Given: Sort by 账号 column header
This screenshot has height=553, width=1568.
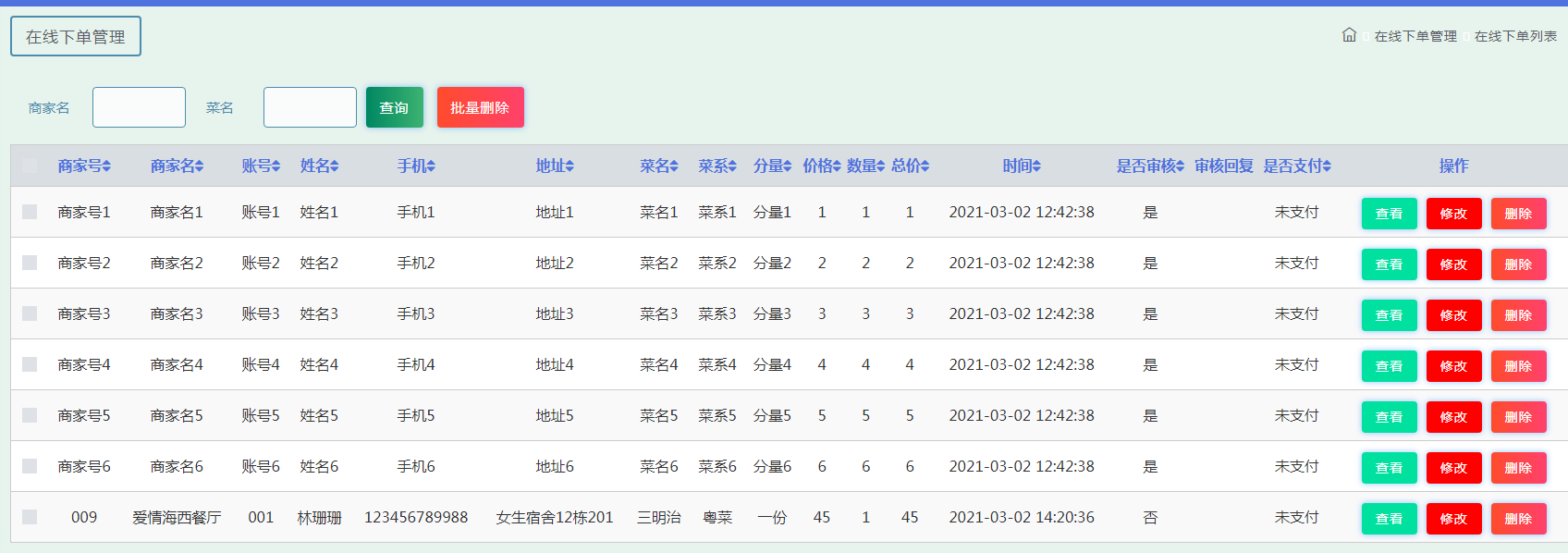Looking at the screenshot, I should click(261, 166).
